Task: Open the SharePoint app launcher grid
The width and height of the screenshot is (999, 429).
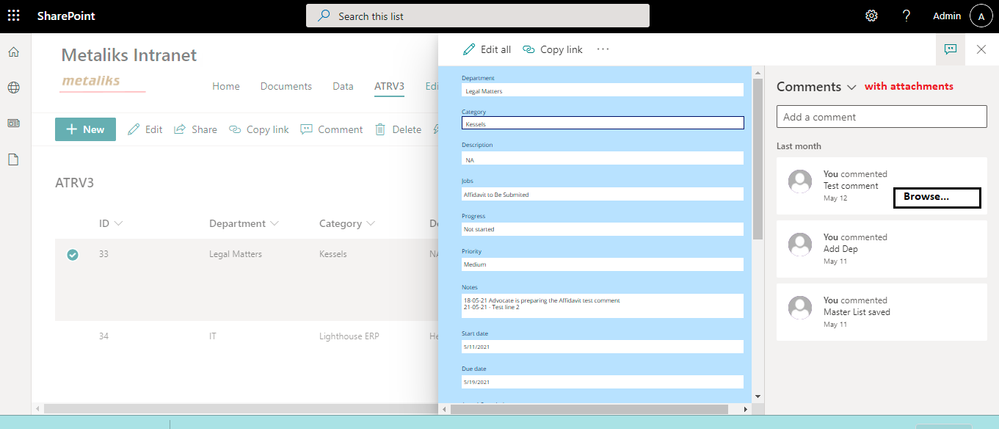Action: [x=13, y=16]
